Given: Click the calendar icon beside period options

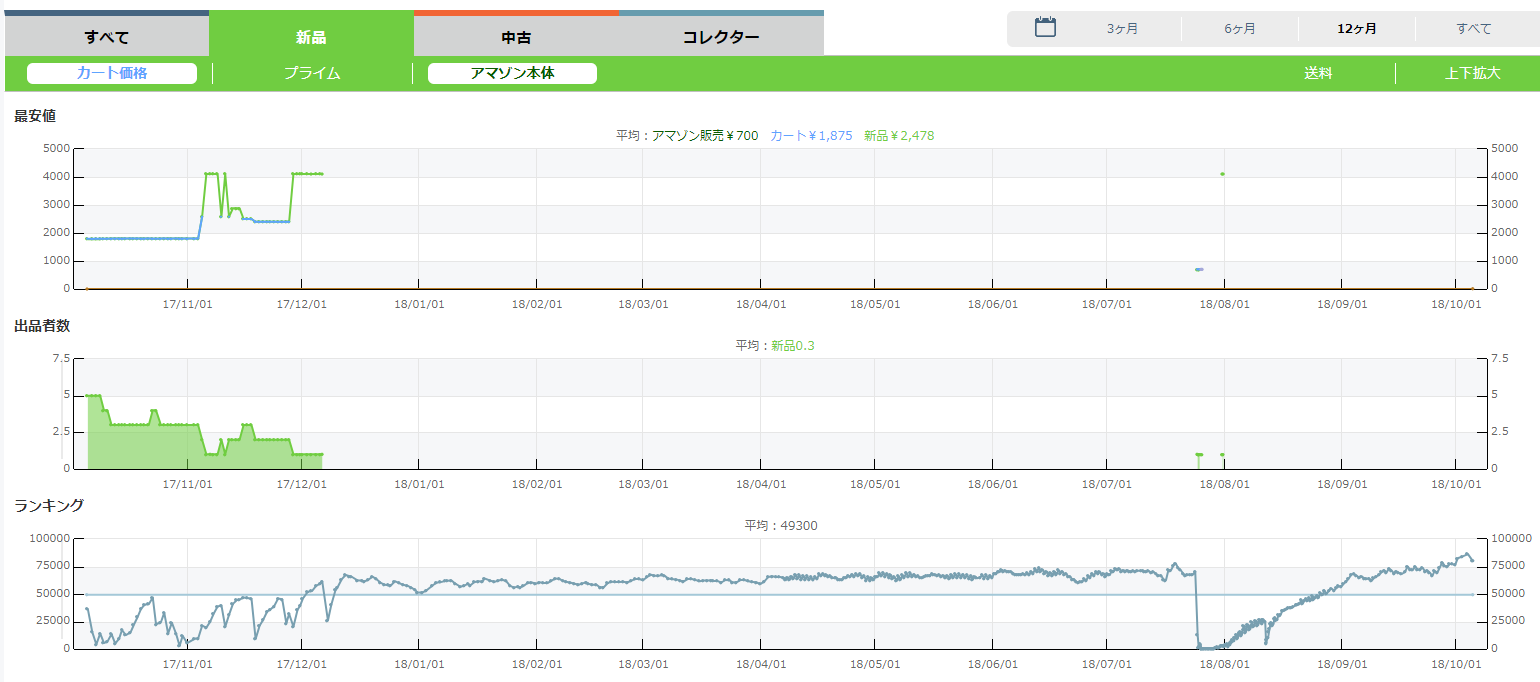Looking at the screenshot, I should [1045, 28].
